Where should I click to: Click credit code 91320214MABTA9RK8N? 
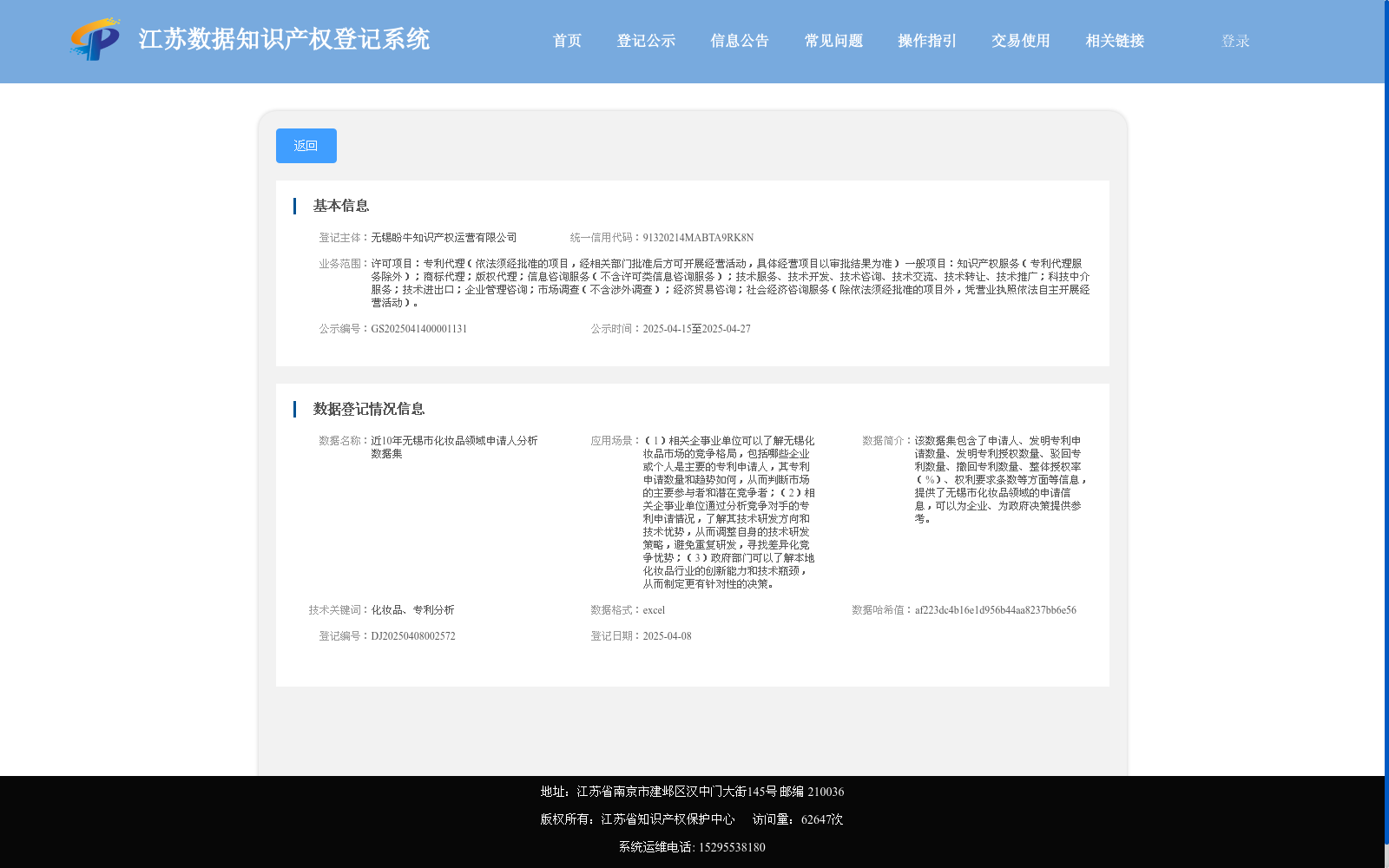[x=698, y=238]
